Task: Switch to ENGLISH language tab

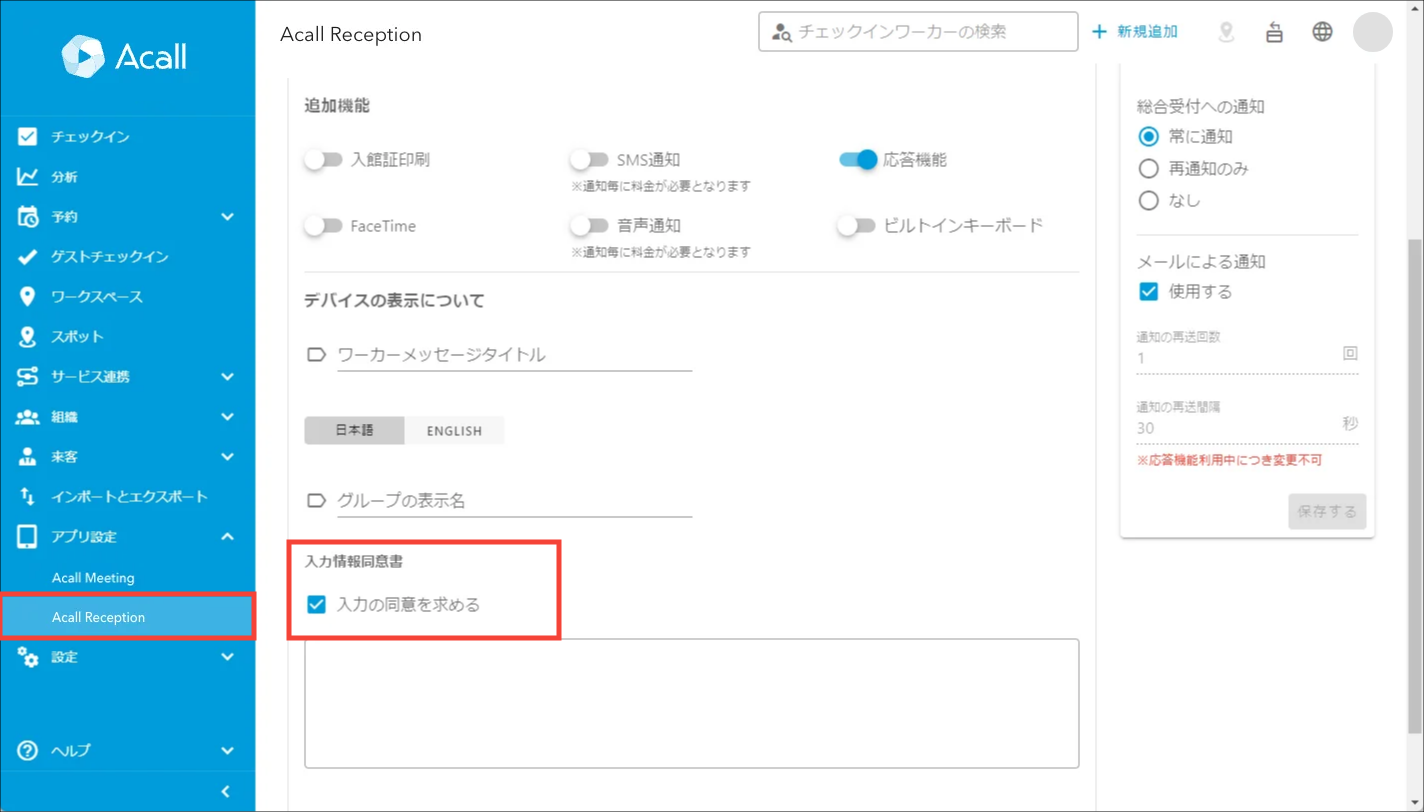Action: tap(454, 431)
